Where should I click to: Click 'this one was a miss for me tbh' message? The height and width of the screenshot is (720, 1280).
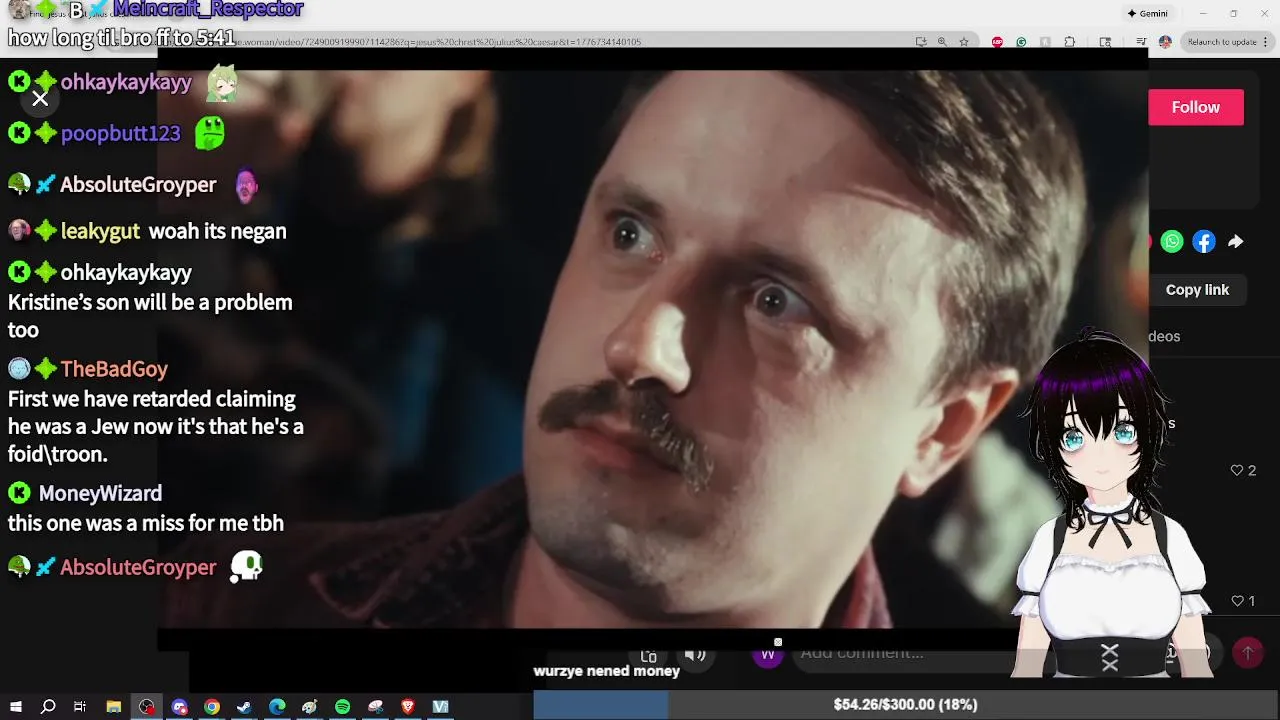tap(146, 523)
